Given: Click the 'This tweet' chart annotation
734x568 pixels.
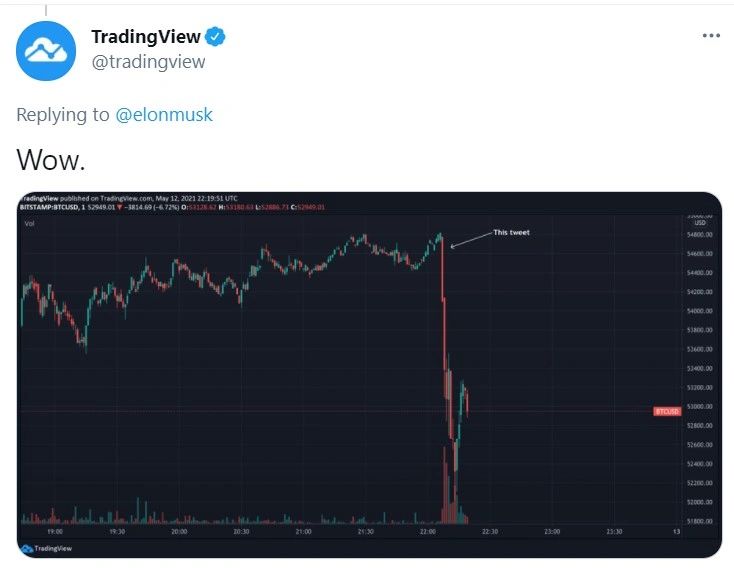Looking at the screenshot, I should (511, 232).
